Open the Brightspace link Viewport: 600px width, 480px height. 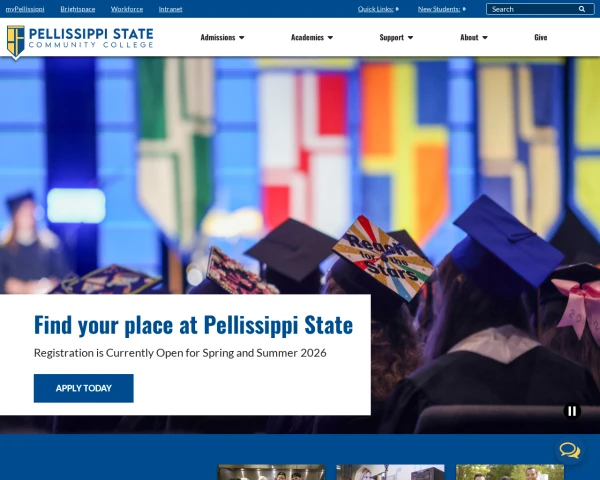[x=78, y=9]
